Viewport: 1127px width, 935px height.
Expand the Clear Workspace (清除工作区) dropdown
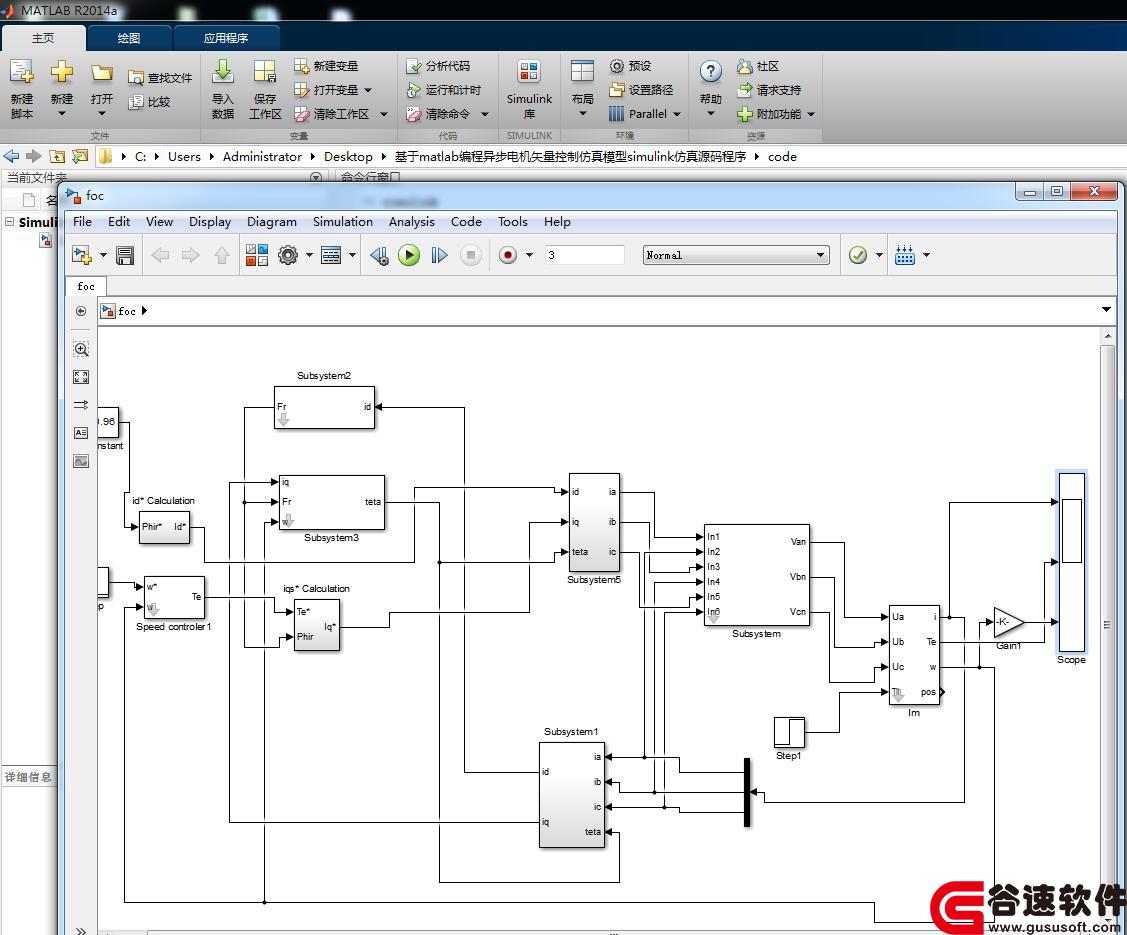click(384, 114)
